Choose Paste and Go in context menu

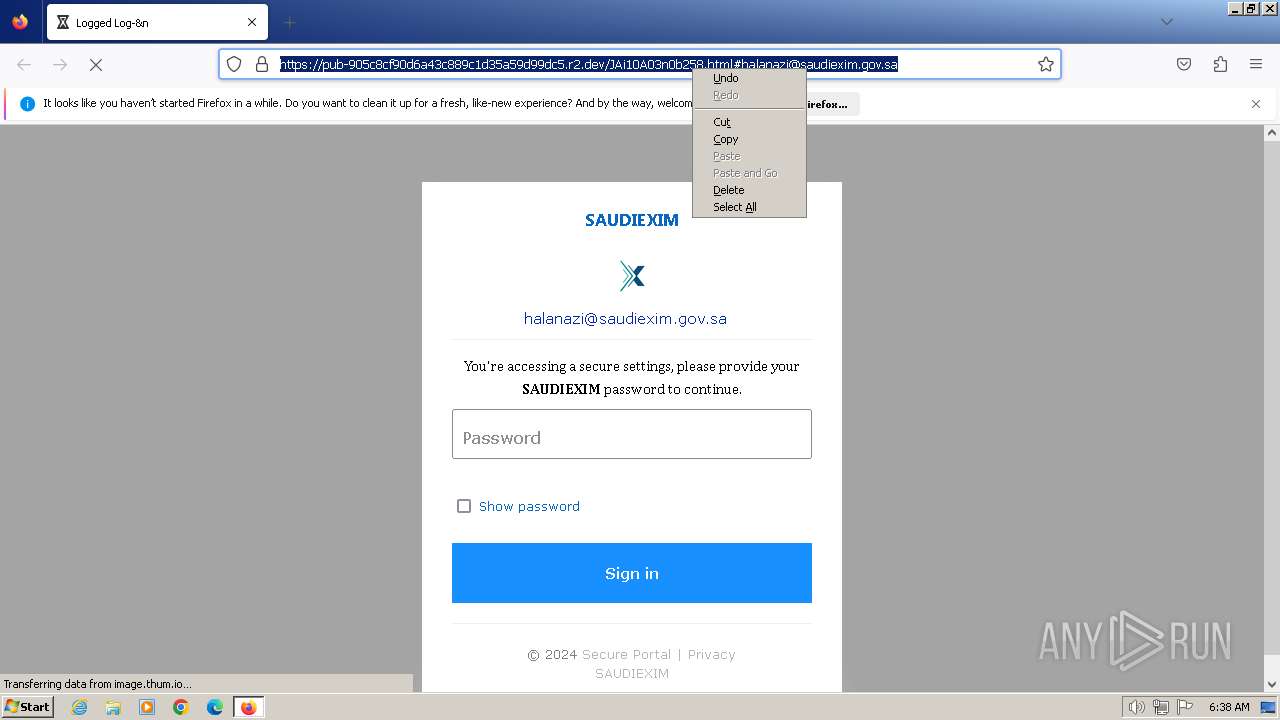[749, 173]
